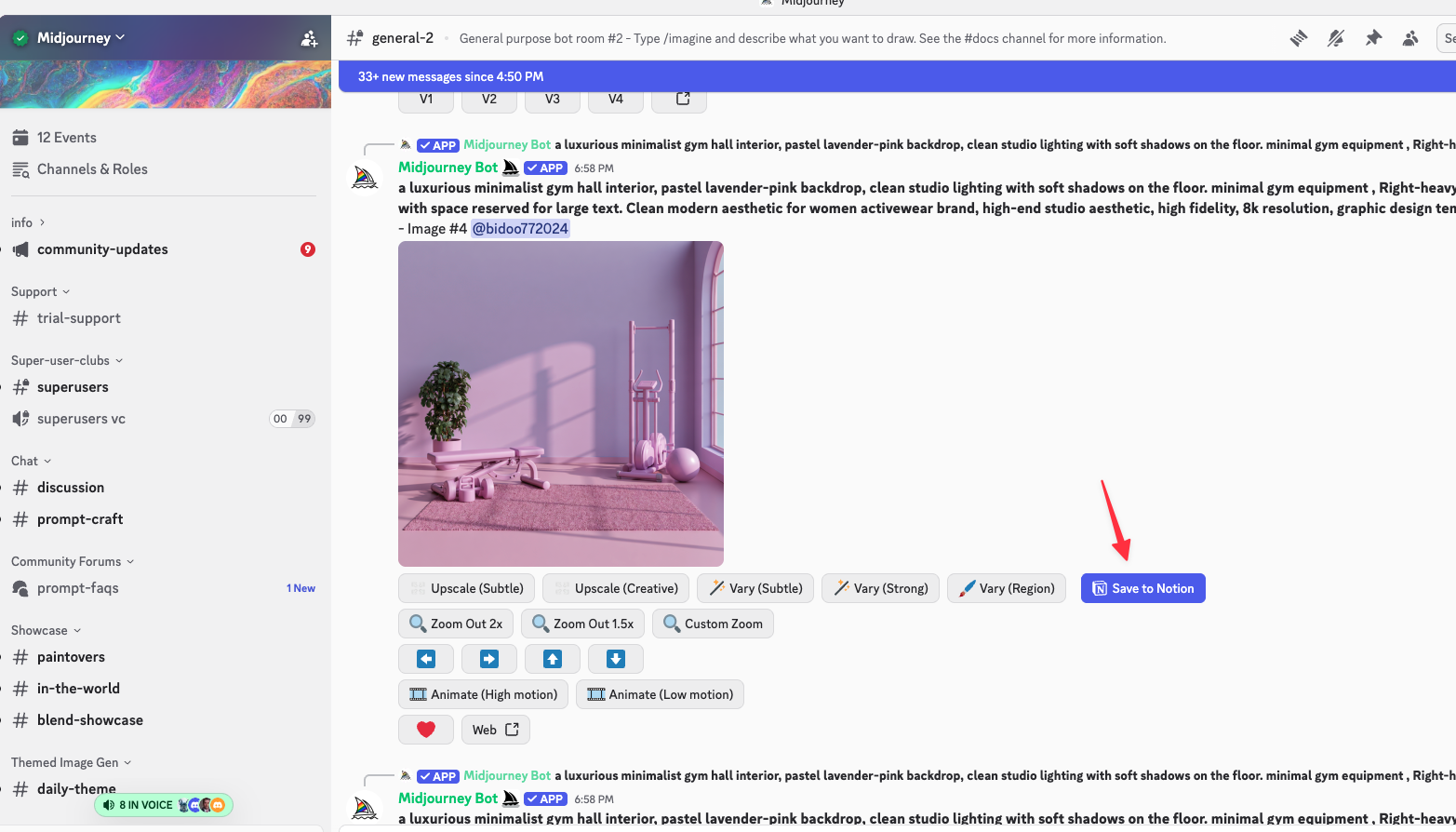
Task: Collapse the Showcase category
Action: [x=46, y=630]
